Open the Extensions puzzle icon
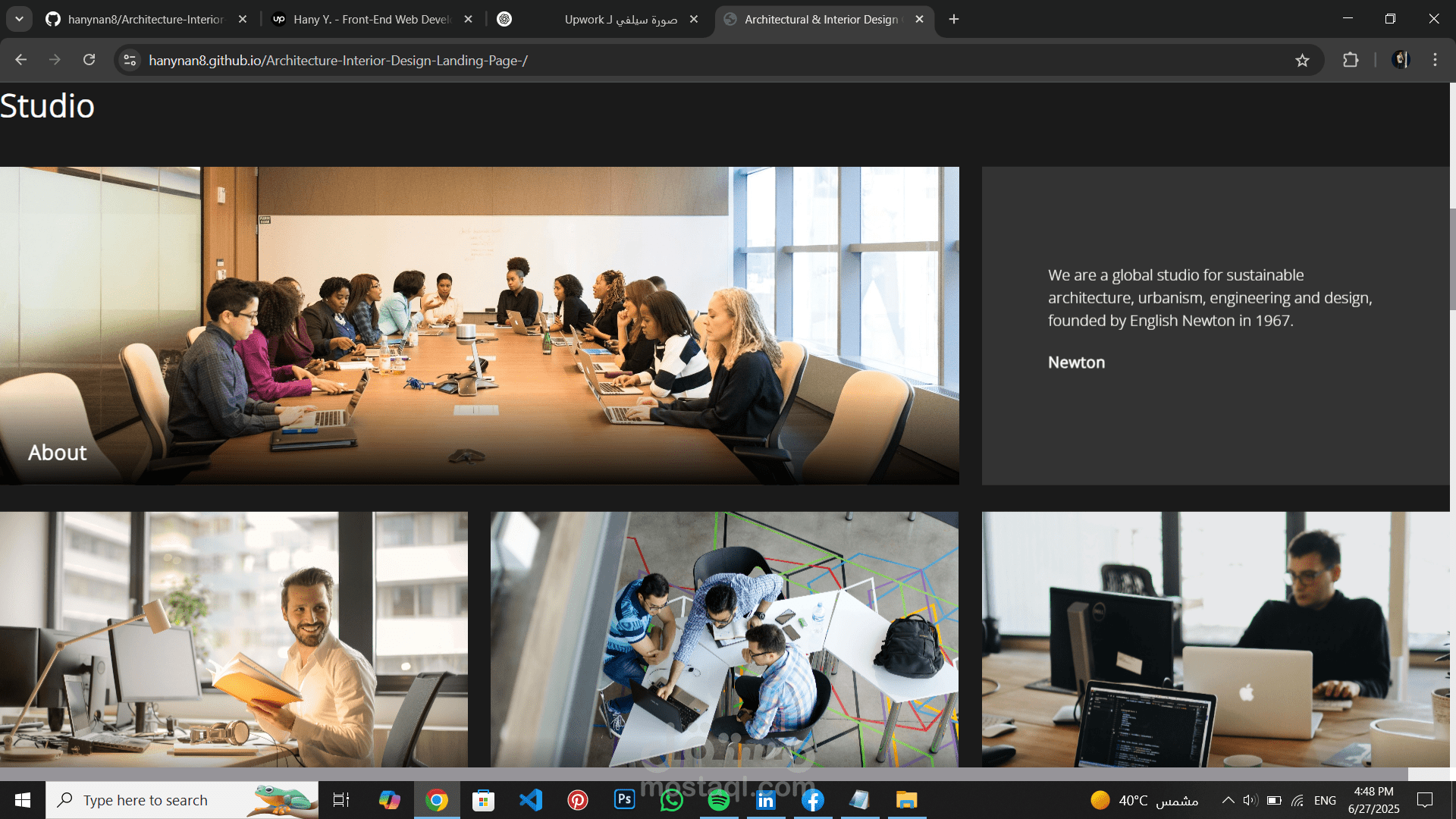Screen dimensions: 1456x819 tap(1351, 60)
